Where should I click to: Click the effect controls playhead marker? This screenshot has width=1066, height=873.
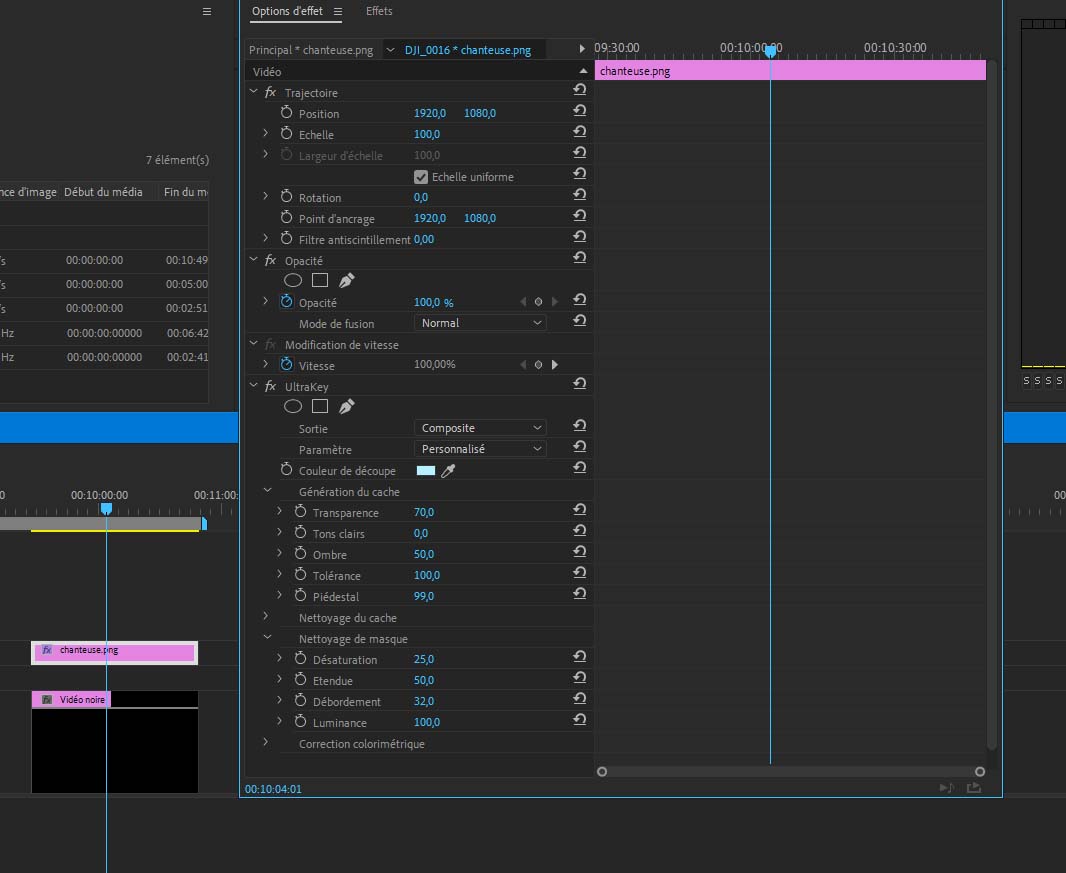point(770,51)
